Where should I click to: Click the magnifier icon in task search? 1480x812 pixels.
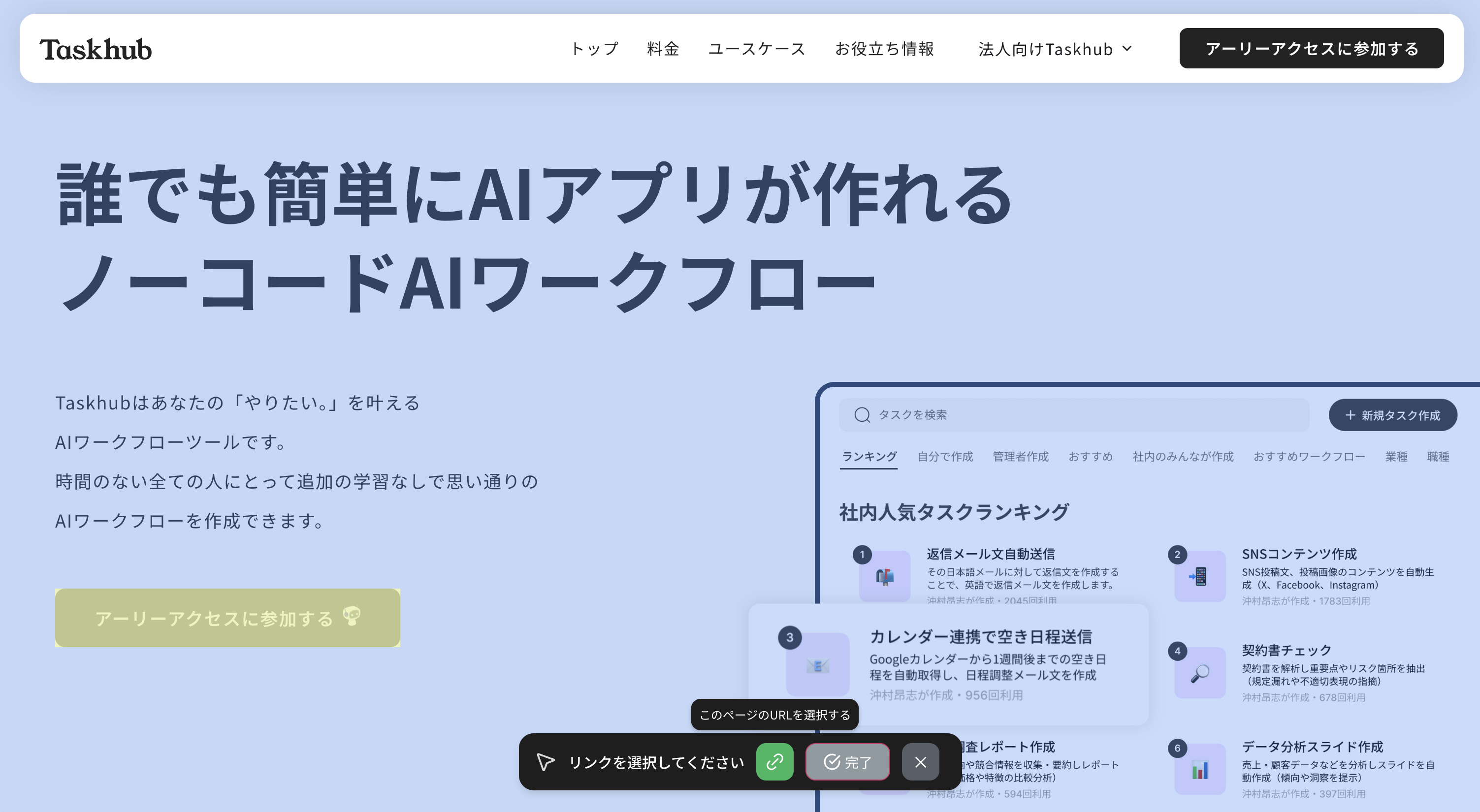pos(862,415)
